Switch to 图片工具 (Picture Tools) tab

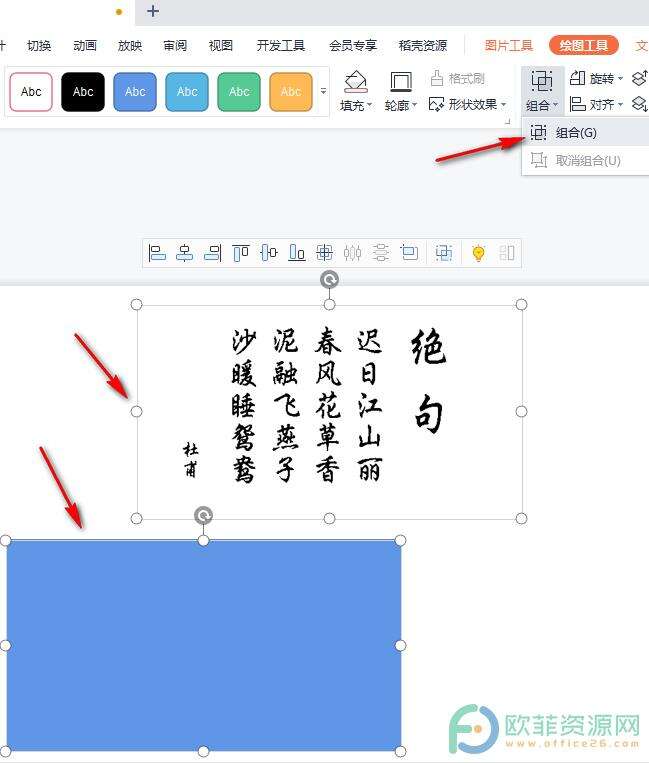click(509, 46)
